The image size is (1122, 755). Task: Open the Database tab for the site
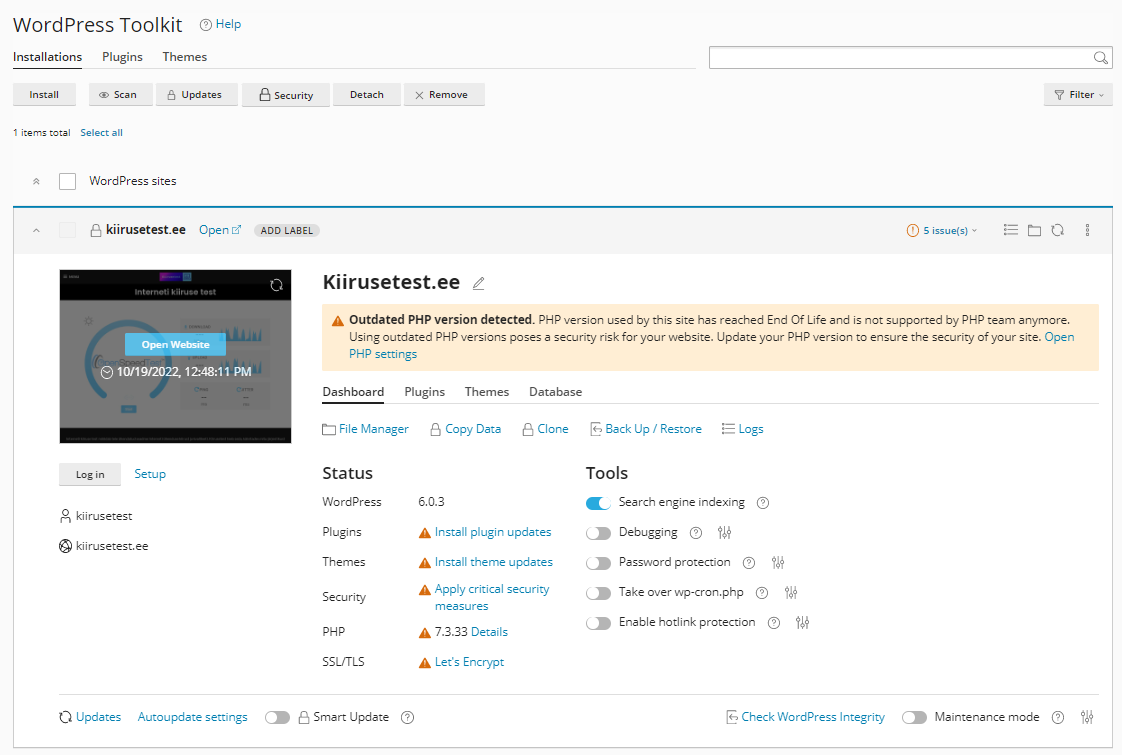click(555, 391)
